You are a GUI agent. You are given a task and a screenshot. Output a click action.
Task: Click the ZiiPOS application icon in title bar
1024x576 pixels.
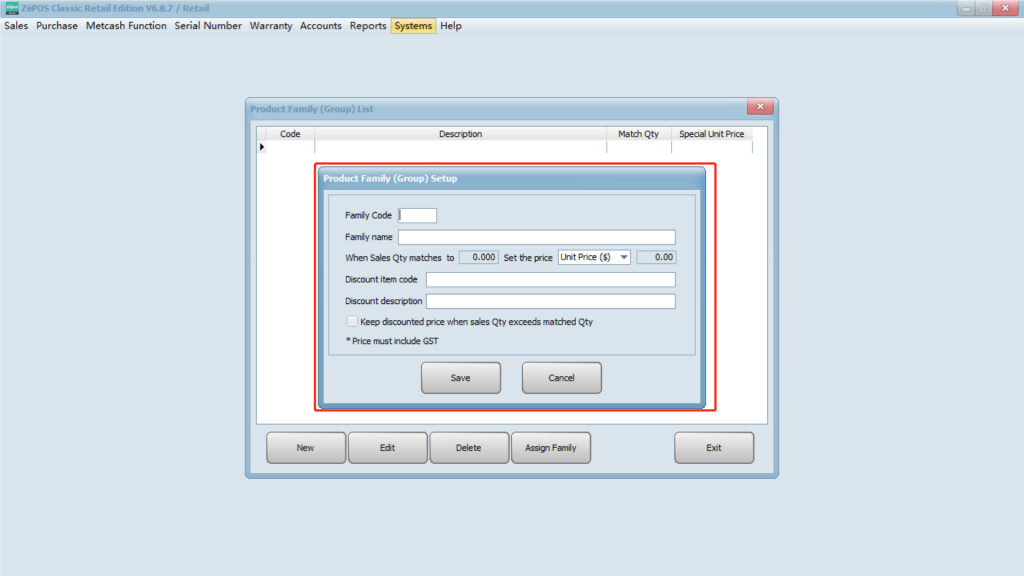pyautogui.click(x=12, y=8)
